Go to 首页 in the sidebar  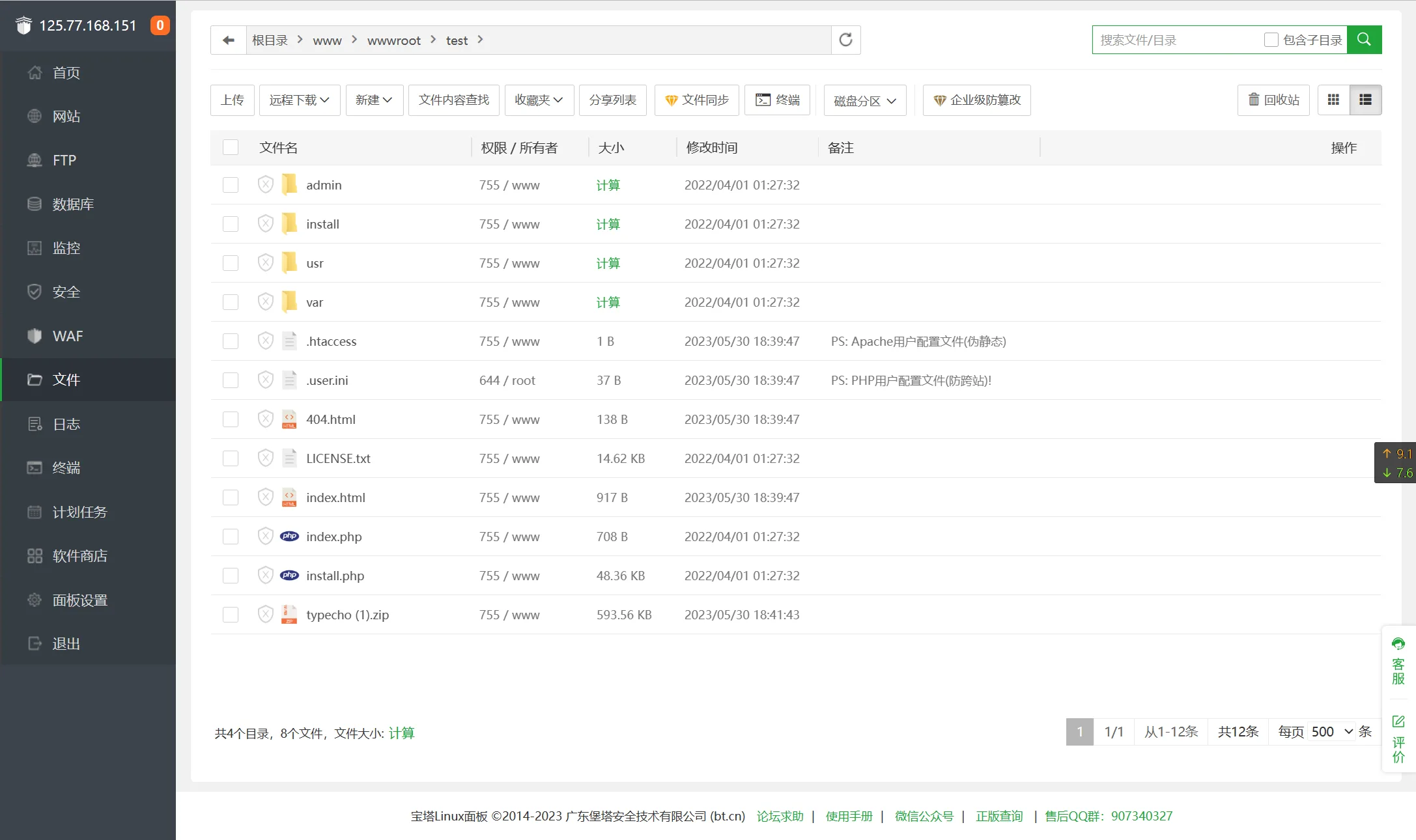click(89, 73)
